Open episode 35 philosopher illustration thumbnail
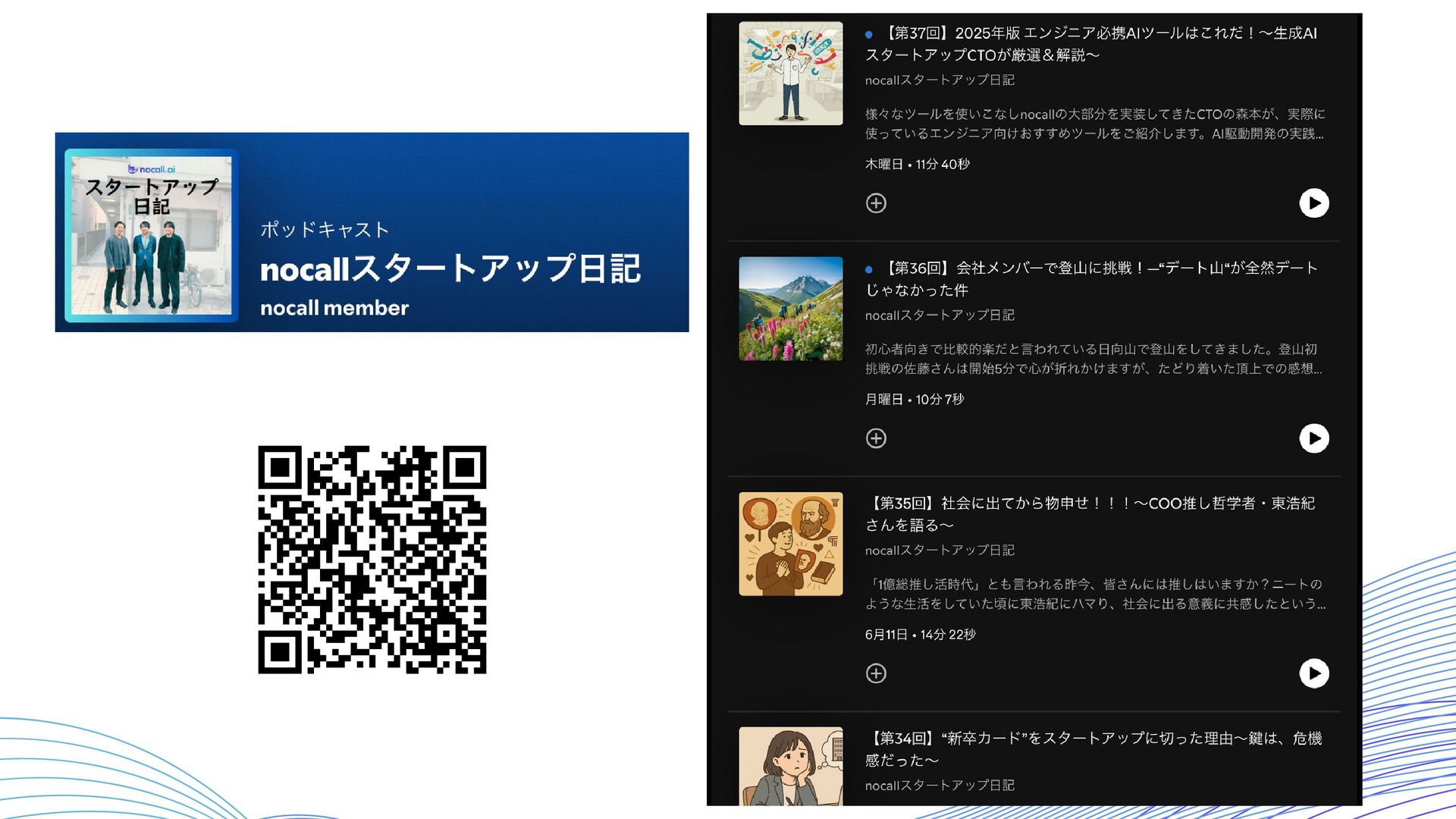 pyautogui.click(x=791, y=544)
